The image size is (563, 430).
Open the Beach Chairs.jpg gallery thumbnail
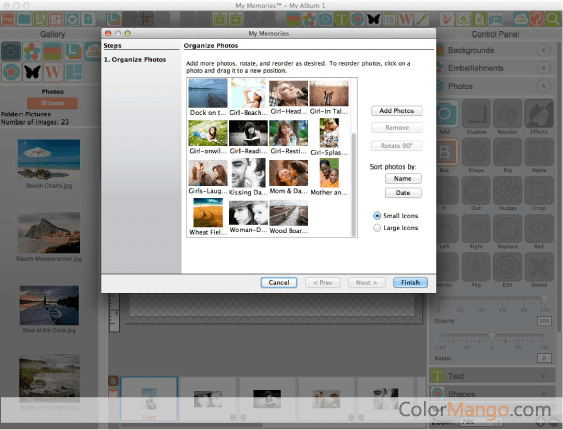click(49, 160)
